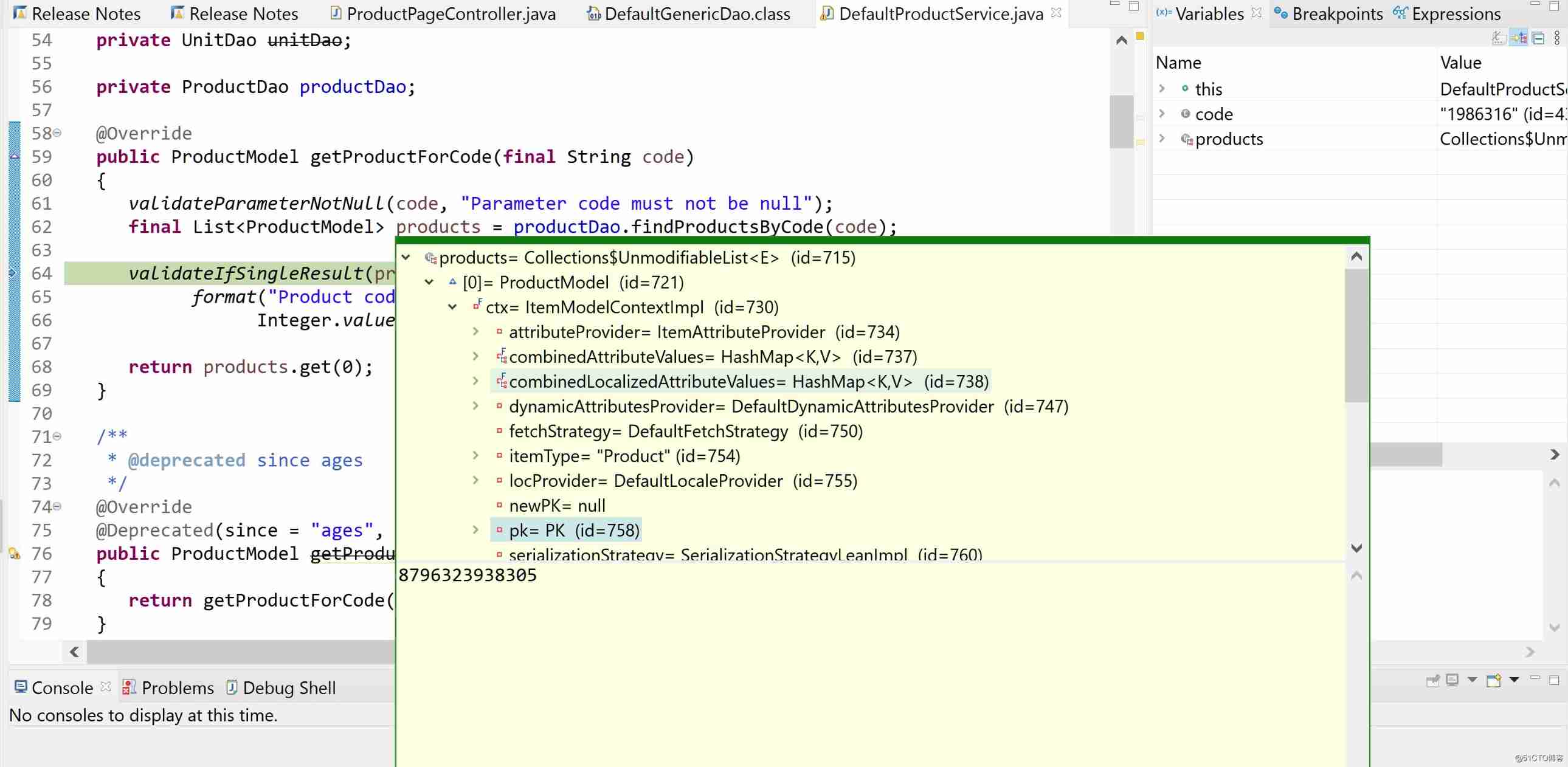Click the ctx final field icon
This screenshot has width=1568, height=767.
coord(477,305)
